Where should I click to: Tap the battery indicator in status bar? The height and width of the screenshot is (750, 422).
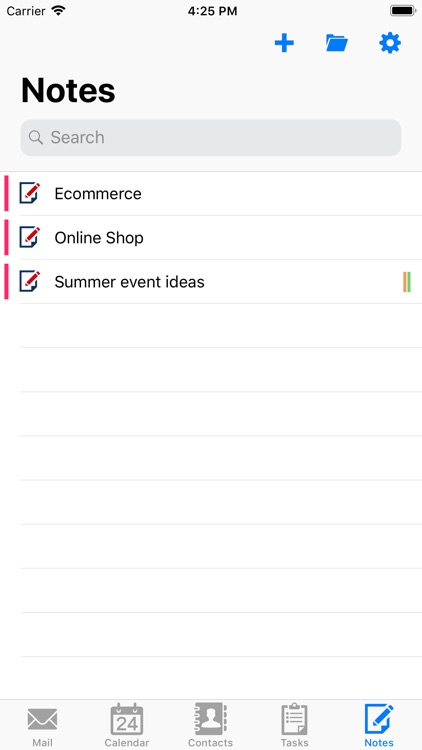pyautogui.click(x=403, y=11)
